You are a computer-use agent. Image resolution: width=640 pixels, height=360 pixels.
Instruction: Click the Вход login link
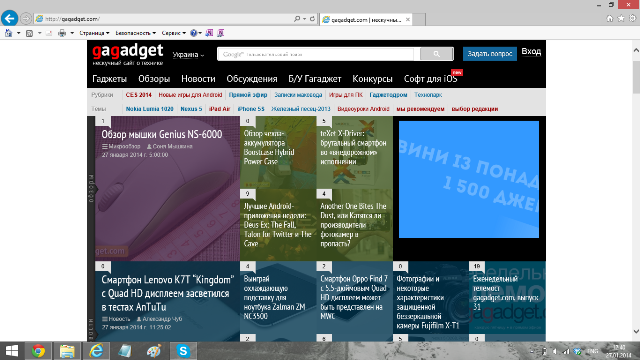pos(531,51)
